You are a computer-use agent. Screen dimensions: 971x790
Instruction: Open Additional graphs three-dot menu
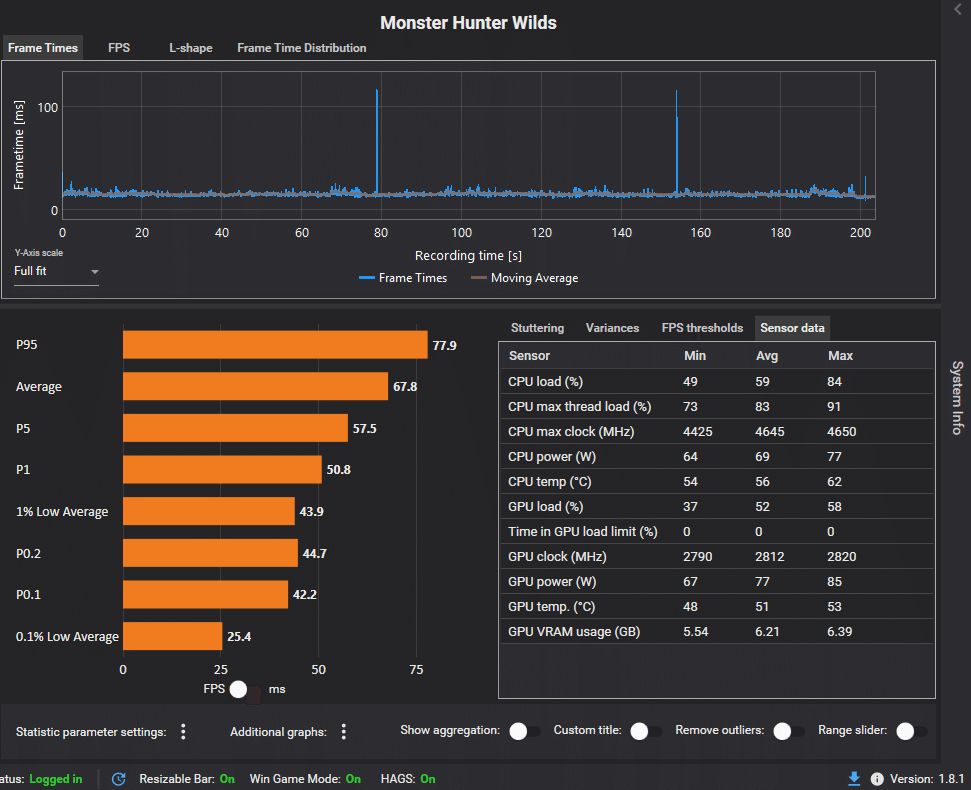pyautogui.click(x=344, y=732)
